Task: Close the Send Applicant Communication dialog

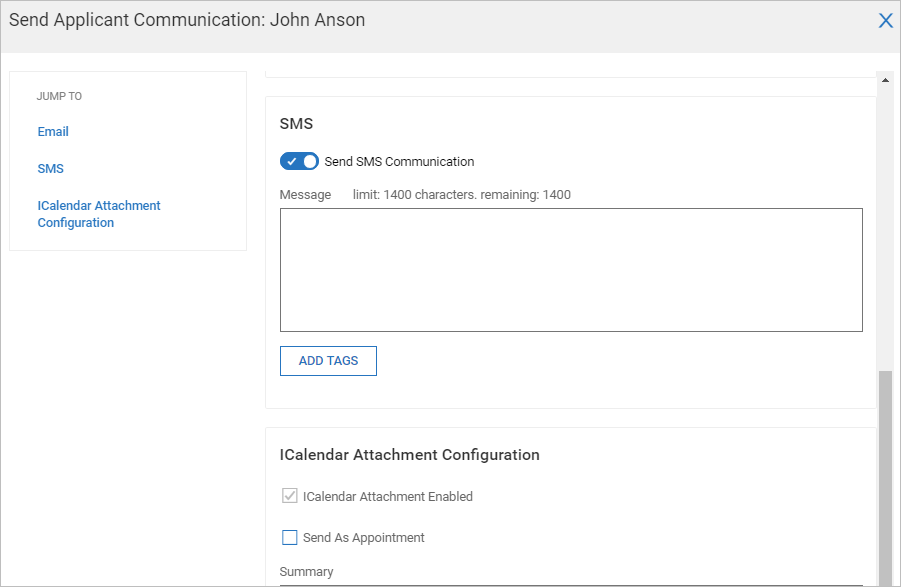Action: point(885,21)
